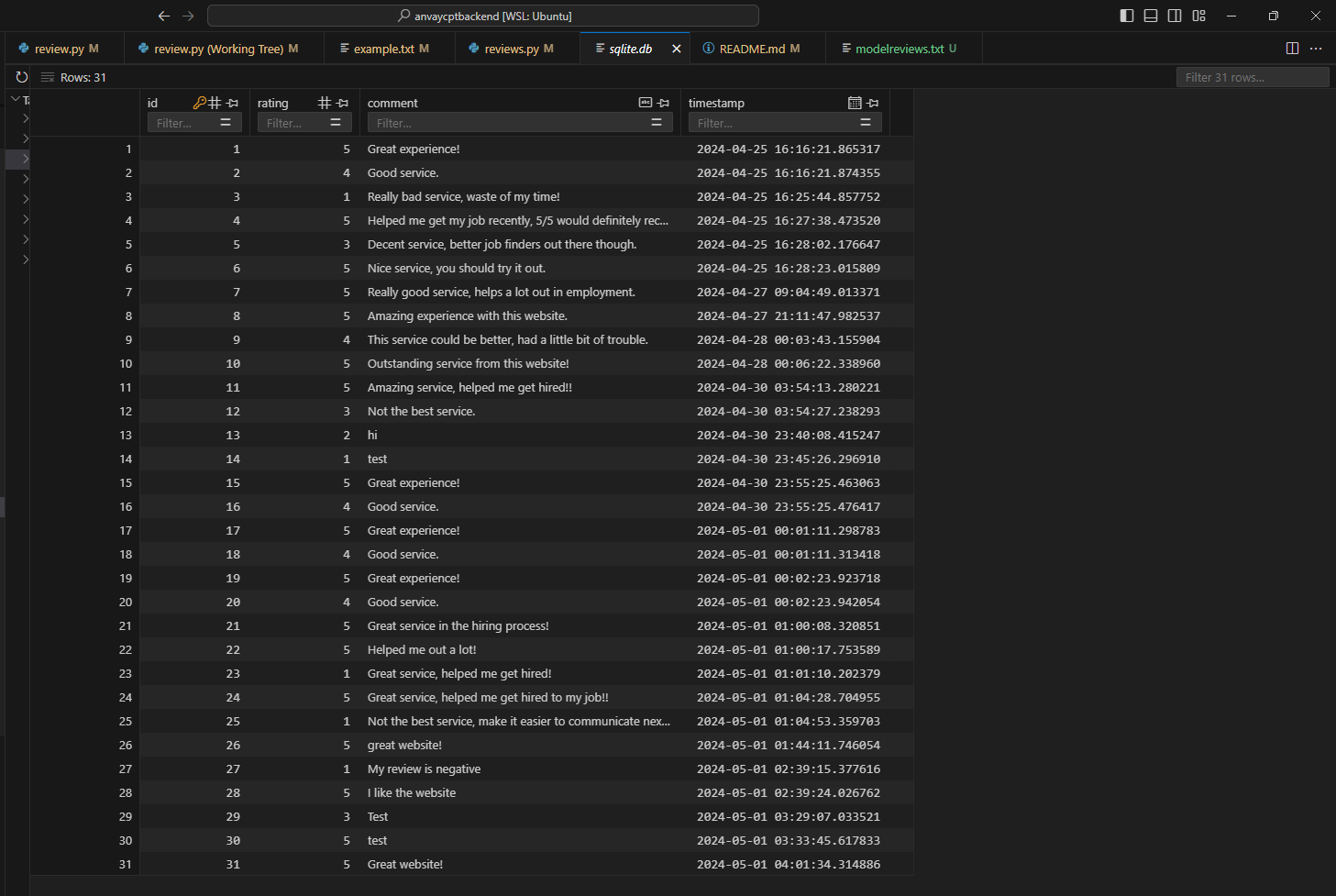This screenshot has height=896, width=1336.
Task: Click the 'Rows: 31' count label
Action: click(83, 77)
